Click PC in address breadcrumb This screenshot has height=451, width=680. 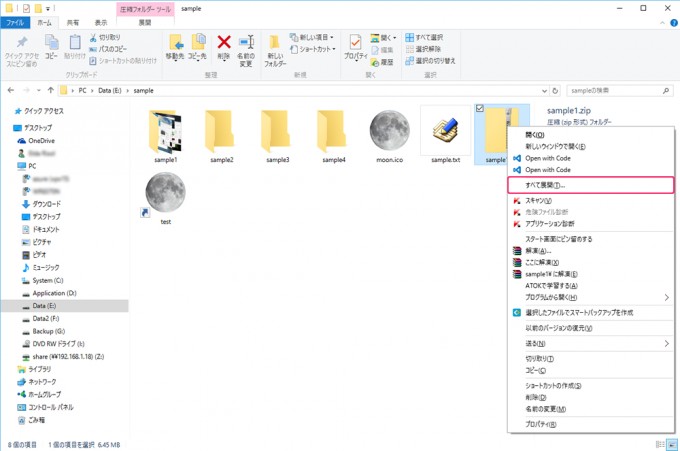point(82,91)
